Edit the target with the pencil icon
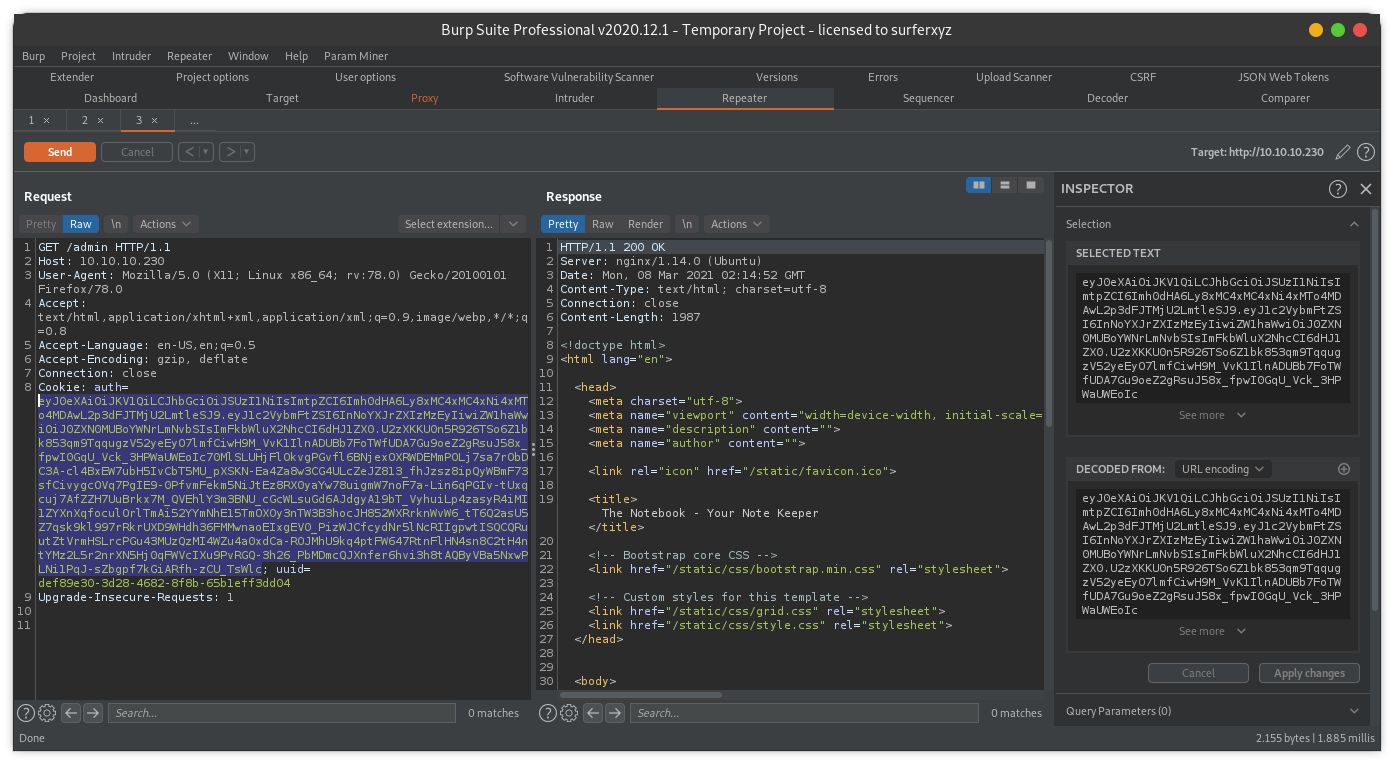Image resolution: width=1394 pixels, height=764 pixels. coord(1343,152)
